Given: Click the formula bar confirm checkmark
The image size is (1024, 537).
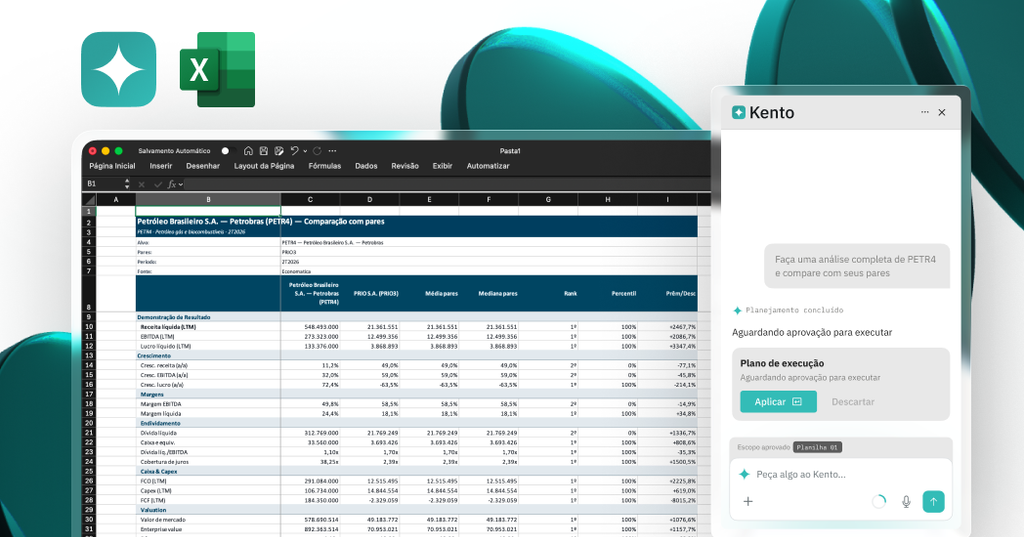Looking at the screenshot, I should tap(157, 184).
